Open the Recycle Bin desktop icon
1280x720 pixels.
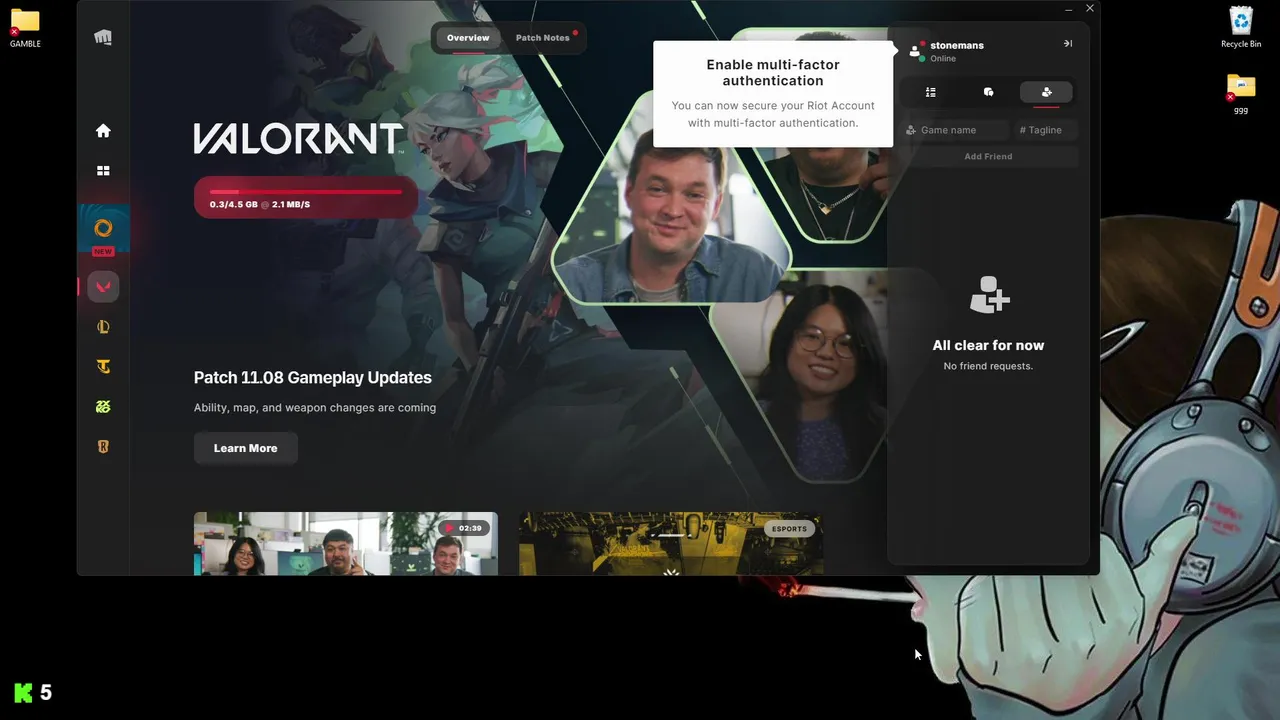pos(1241,27)
